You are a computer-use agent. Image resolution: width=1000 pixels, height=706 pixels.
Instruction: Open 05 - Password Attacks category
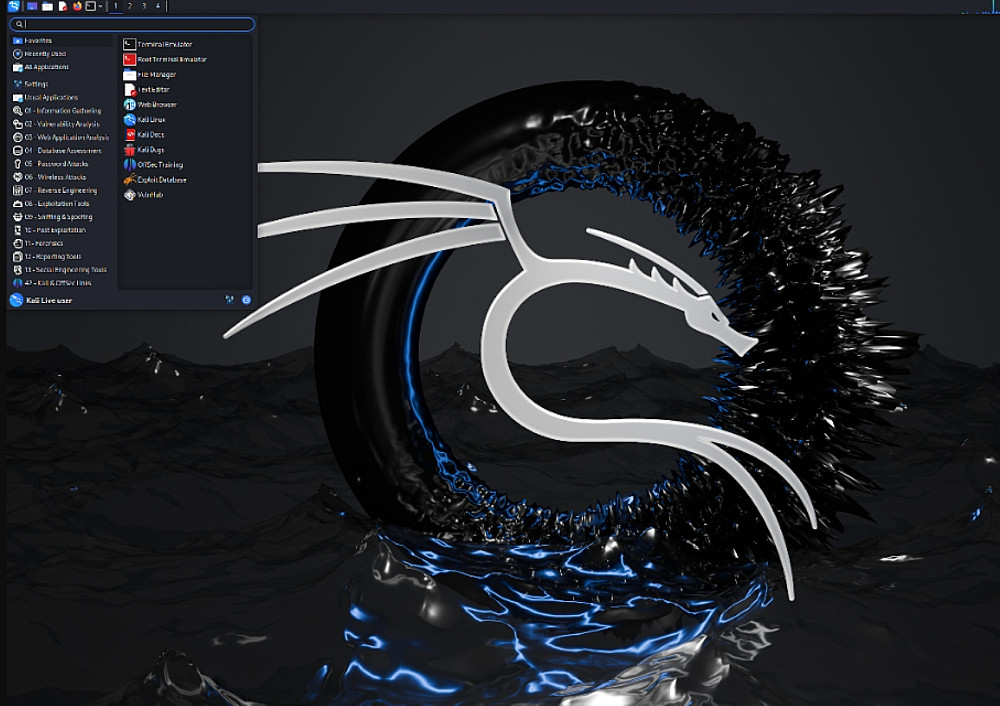click(62, 164)
